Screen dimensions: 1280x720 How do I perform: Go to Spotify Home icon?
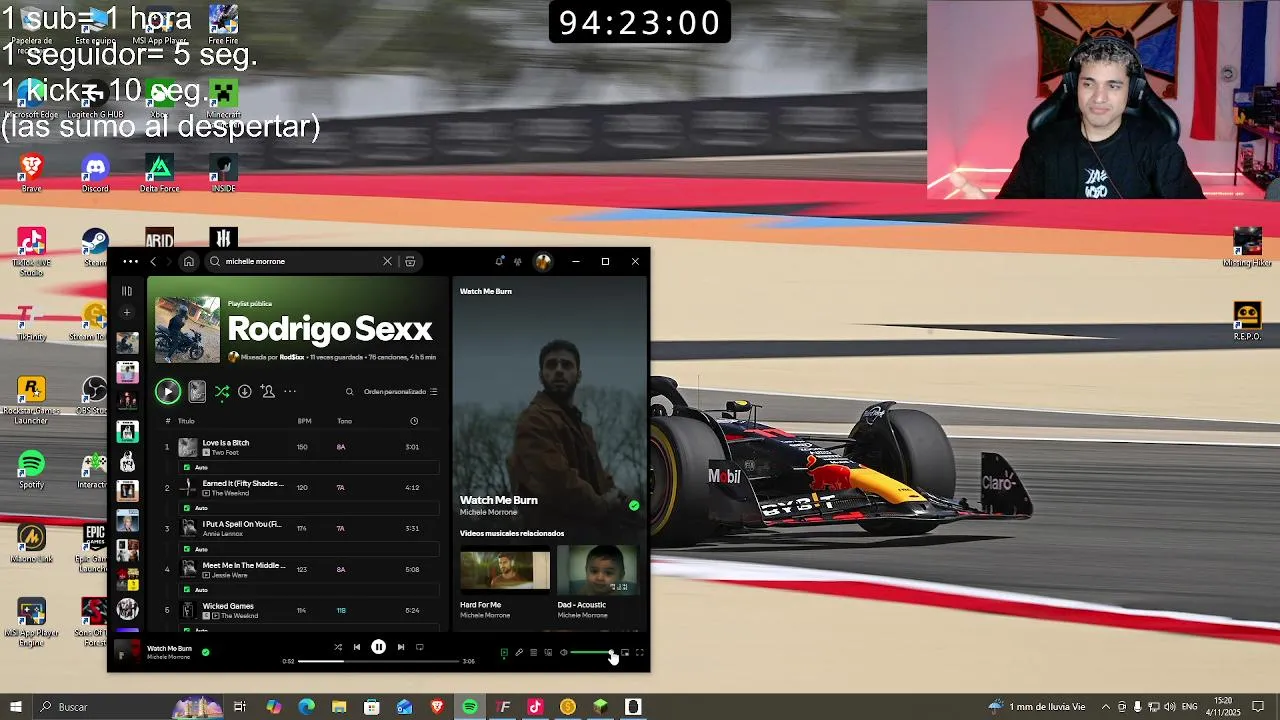click(x=188, y=261)
